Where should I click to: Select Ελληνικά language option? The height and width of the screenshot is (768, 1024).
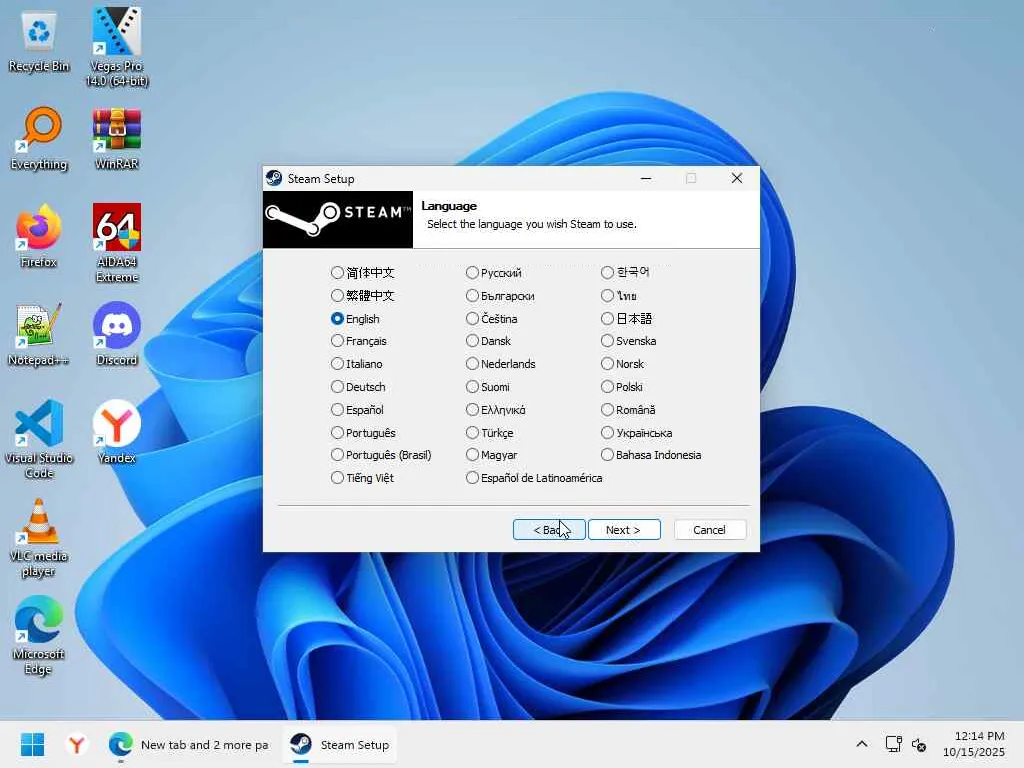pyautogui.click(x=496, y=409)
